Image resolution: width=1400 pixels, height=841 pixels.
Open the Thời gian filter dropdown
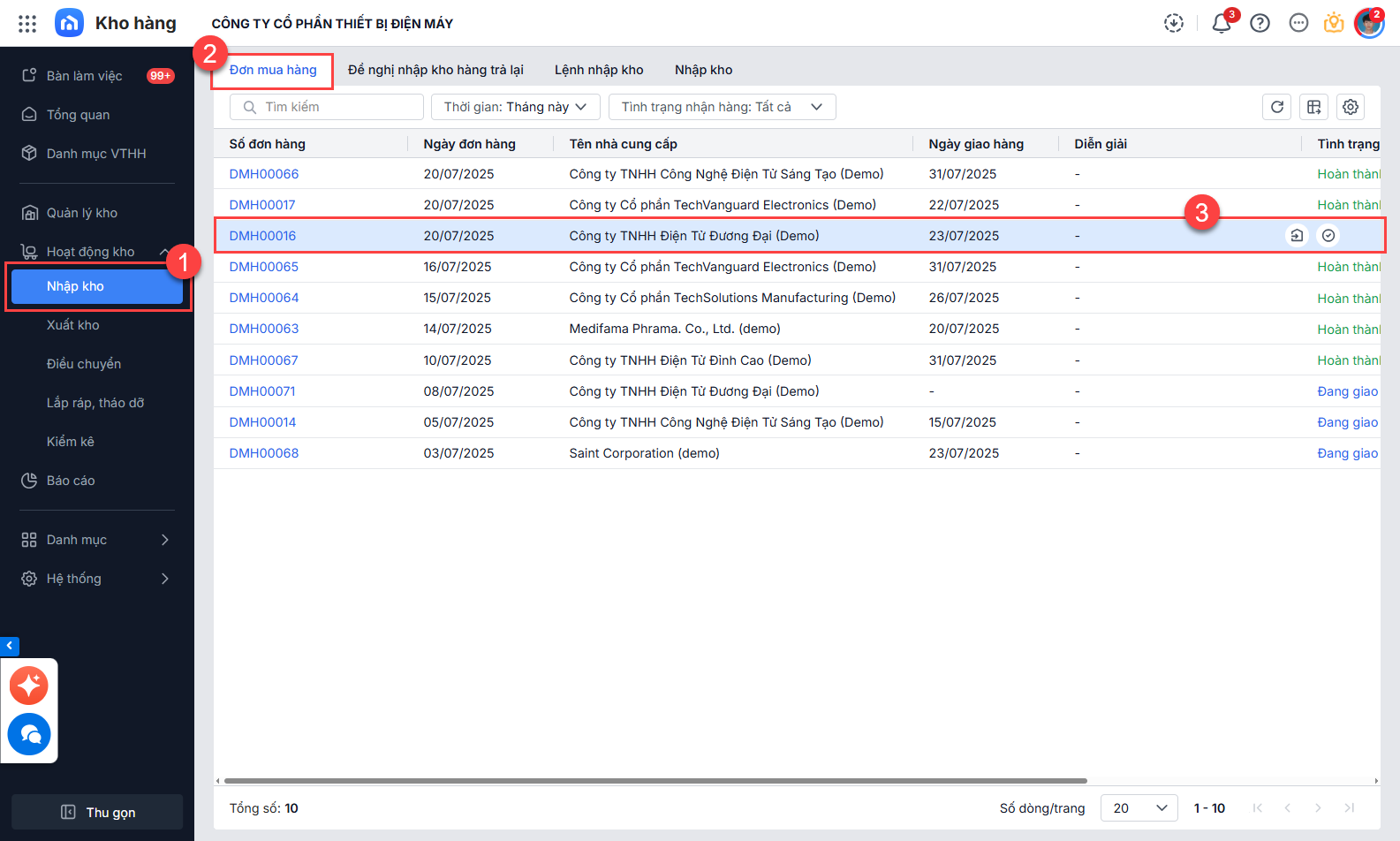[515, 107]
